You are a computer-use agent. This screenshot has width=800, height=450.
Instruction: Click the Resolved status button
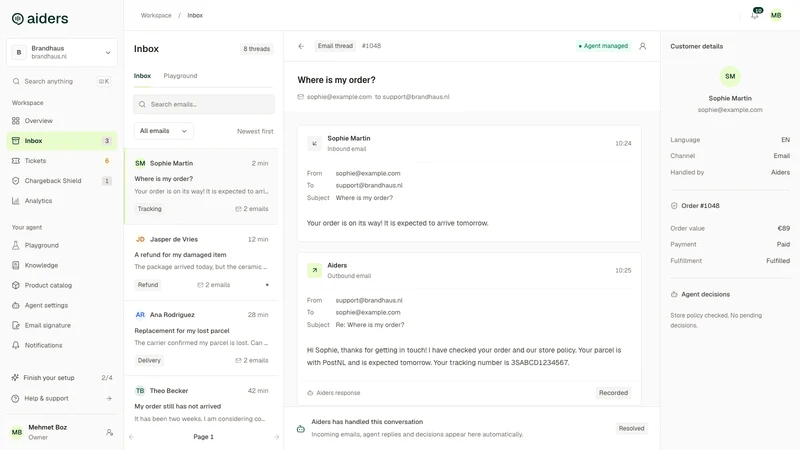click(632, 429)
